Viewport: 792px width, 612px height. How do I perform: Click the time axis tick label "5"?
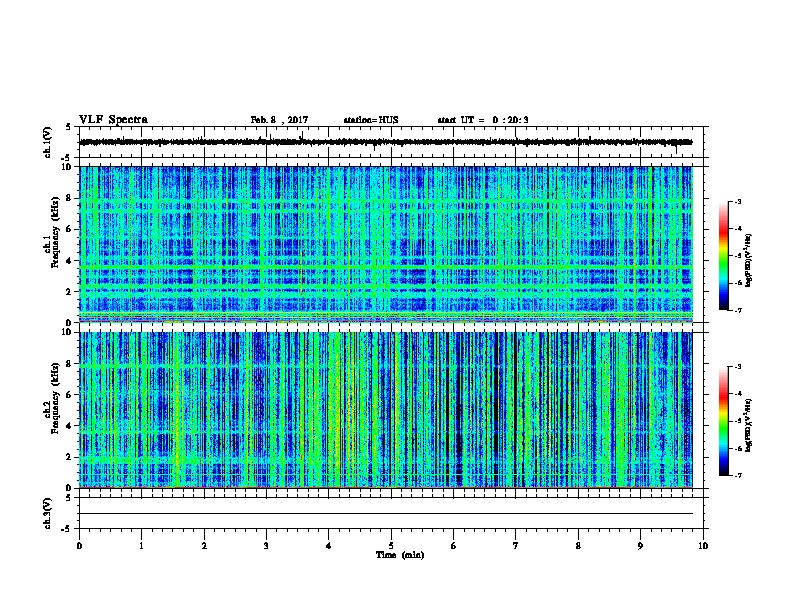pos(391,546)
